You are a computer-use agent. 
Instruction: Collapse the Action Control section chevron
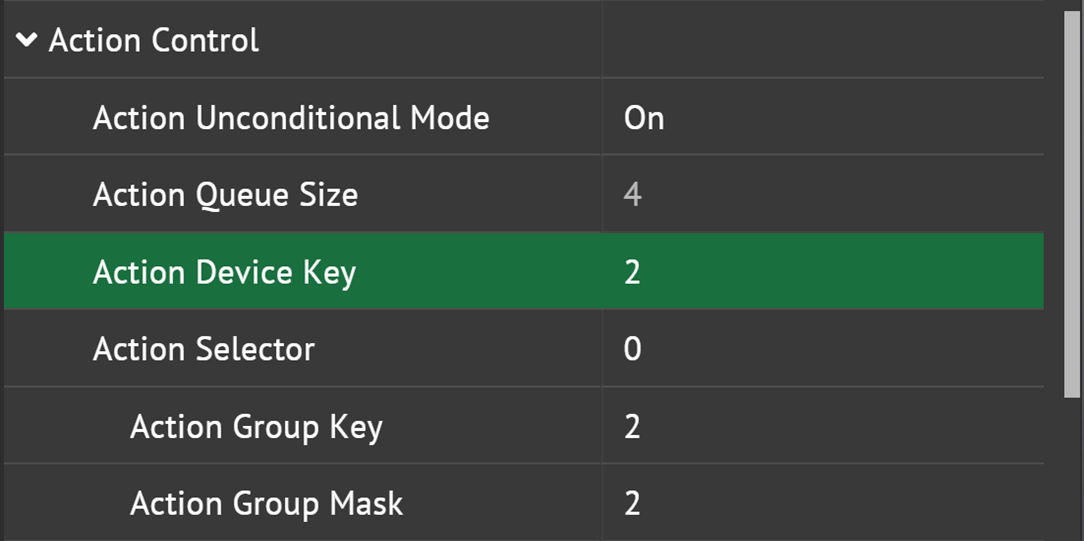tap(28, 41)
